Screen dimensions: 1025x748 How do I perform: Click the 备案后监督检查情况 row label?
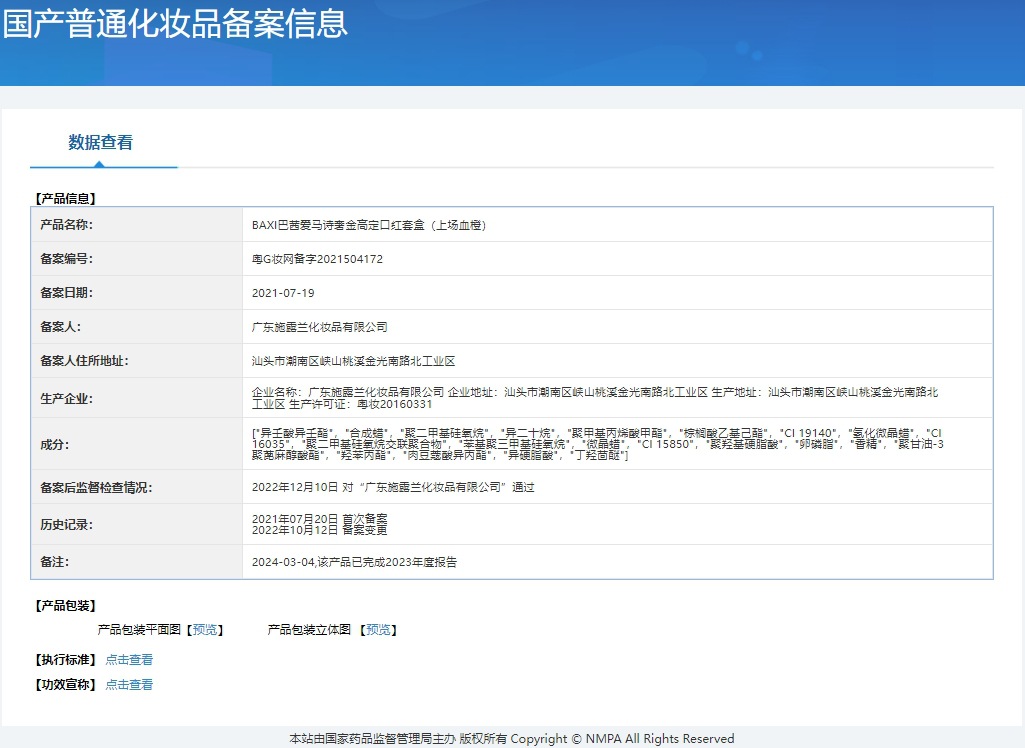(x=96, y=487)
